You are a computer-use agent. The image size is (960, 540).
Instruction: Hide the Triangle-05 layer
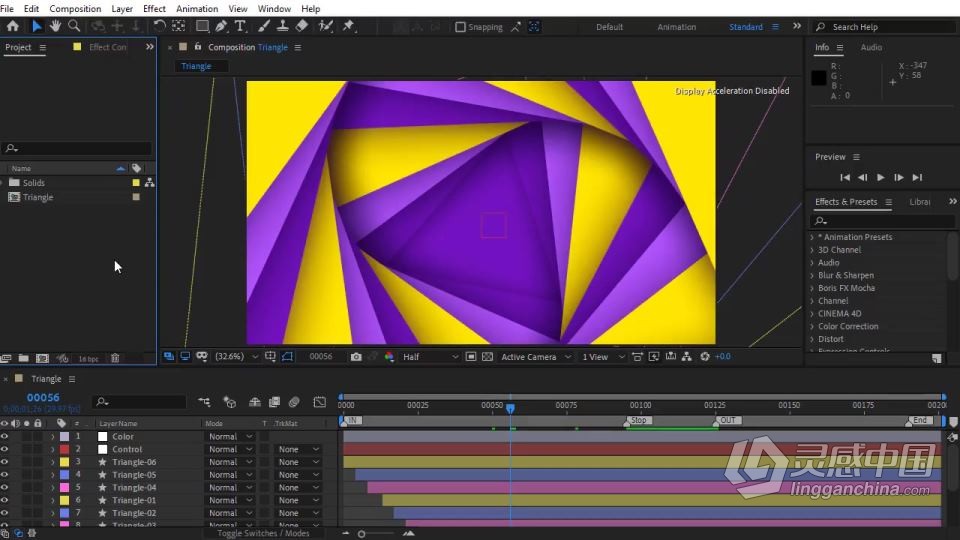pyautogui.click(x=4, y=474)
